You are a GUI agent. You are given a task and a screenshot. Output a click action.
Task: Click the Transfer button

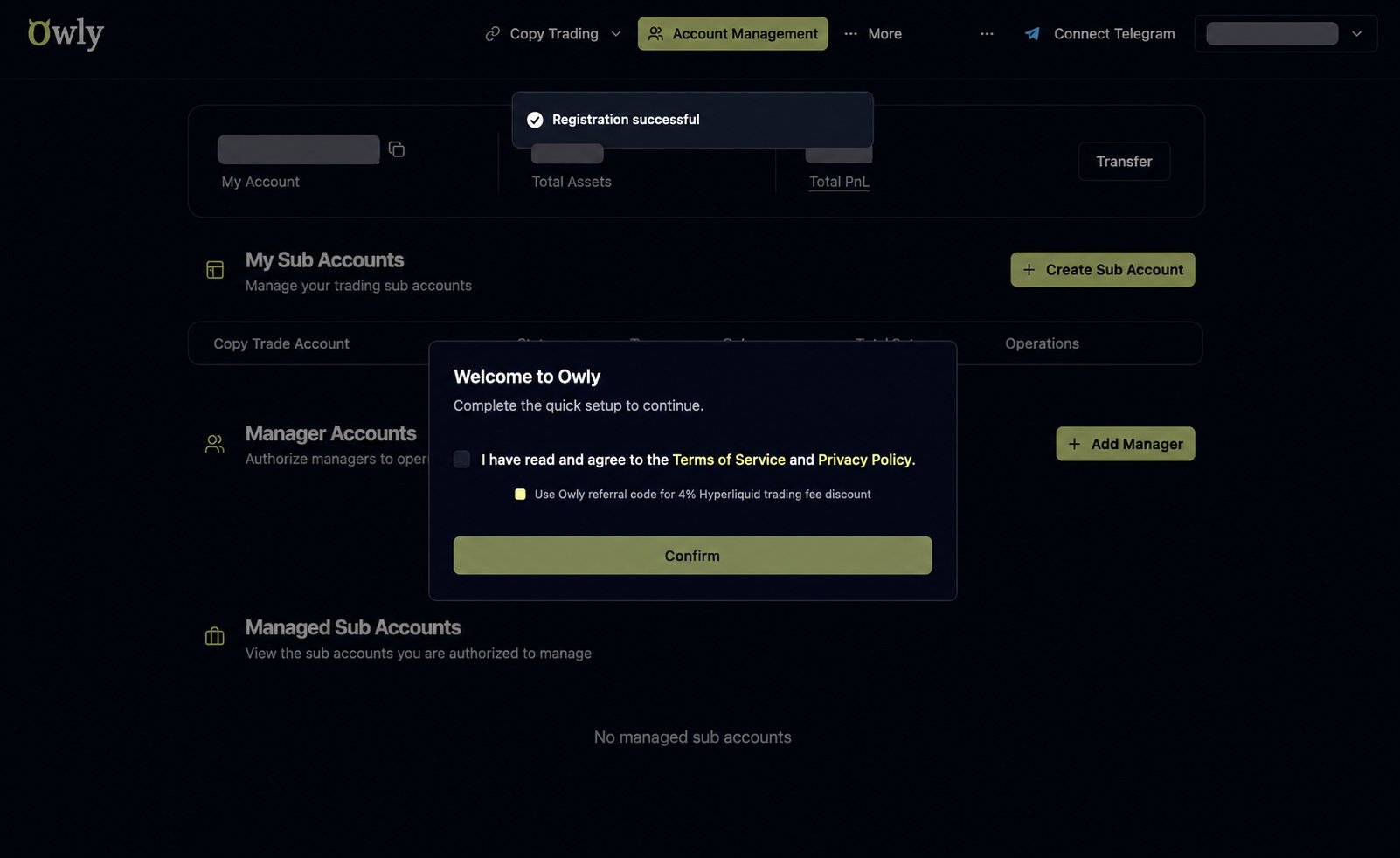pos(1124,162)
